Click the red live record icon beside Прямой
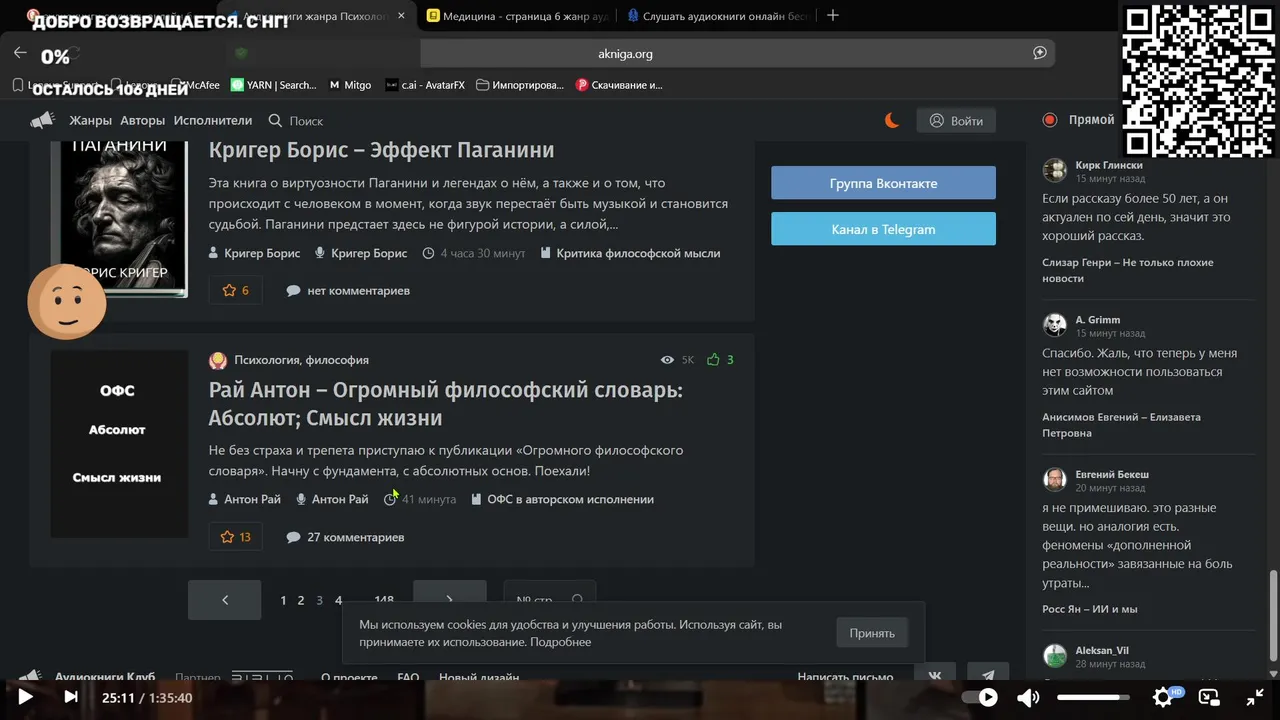 click(1050, 120)
